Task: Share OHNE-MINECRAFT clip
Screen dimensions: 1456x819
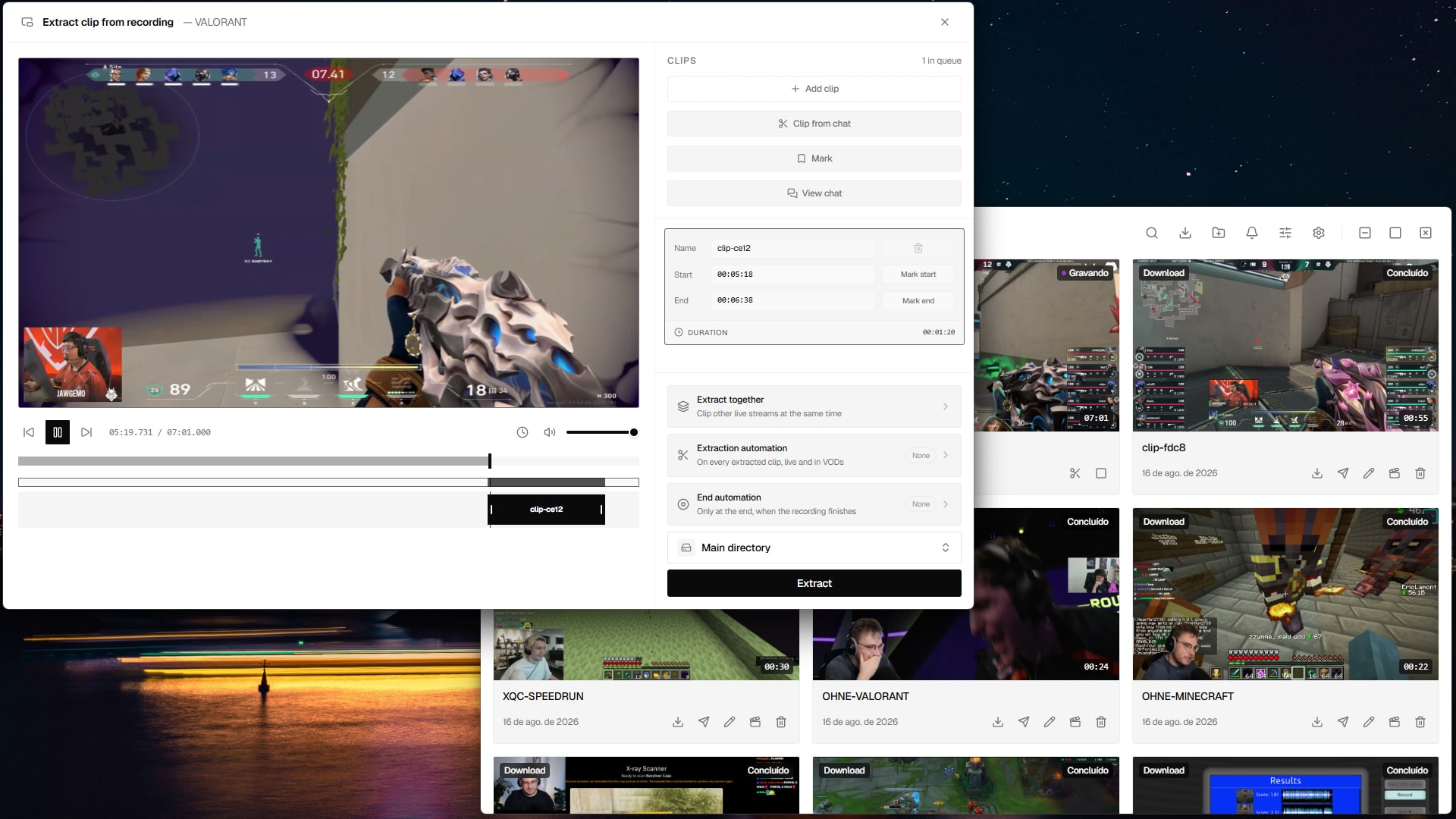Action: click(x=1343, y=722)
